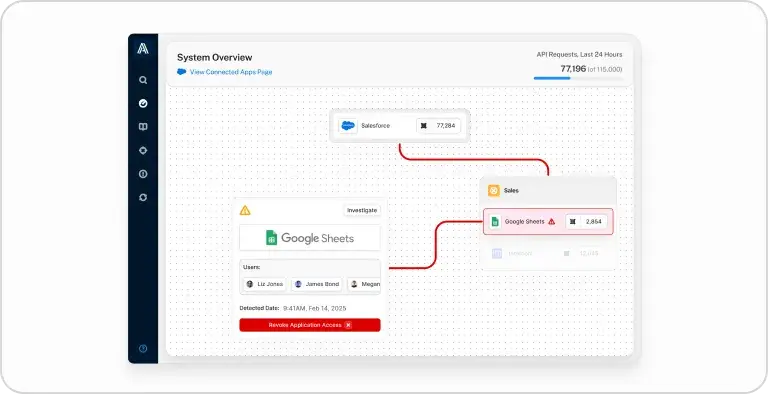This screenshot has height=394, width=768.
Task: Click the Investigate button
Action: point(362,210)
